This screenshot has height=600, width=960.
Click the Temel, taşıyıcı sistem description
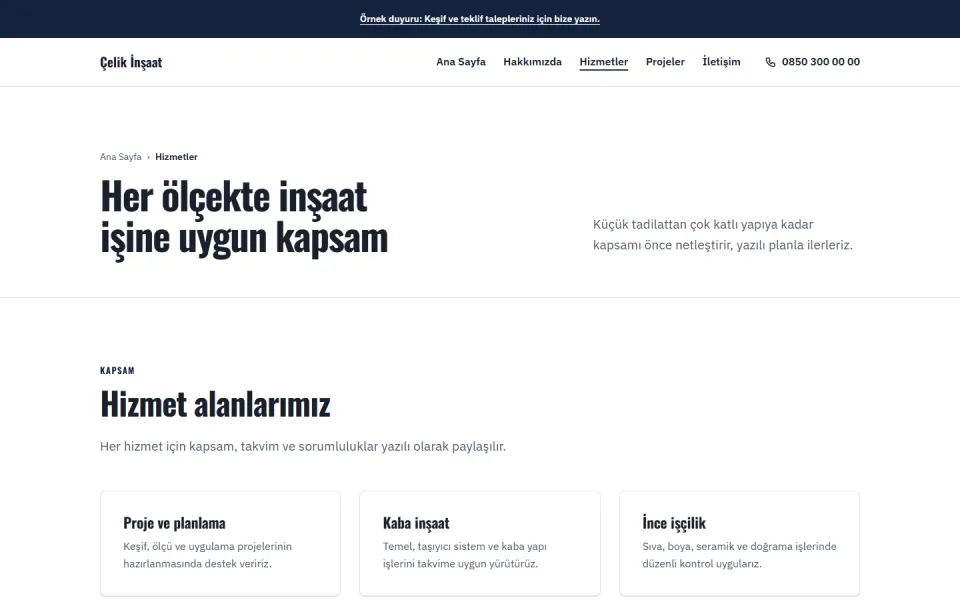[x=465, y=555]
